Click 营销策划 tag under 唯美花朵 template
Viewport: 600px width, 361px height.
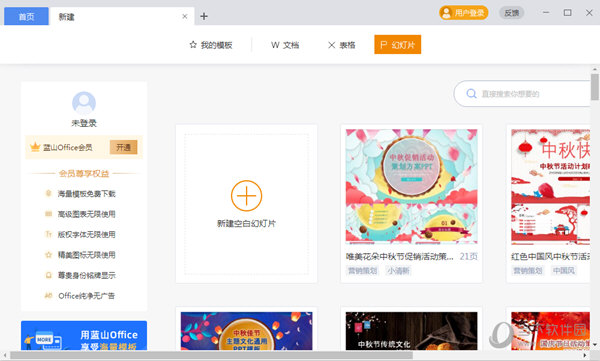pos(362,271)
